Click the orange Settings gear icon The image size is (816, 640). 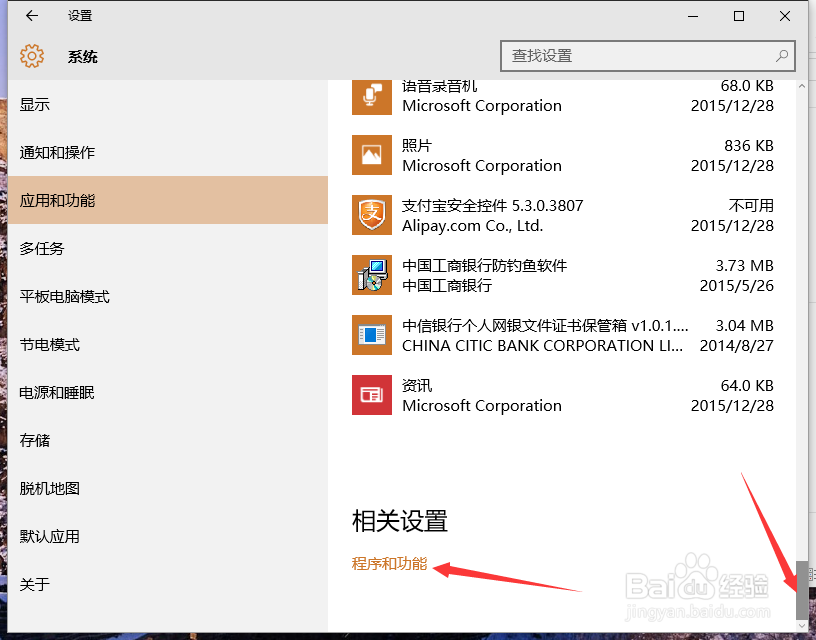coord(32,56)
